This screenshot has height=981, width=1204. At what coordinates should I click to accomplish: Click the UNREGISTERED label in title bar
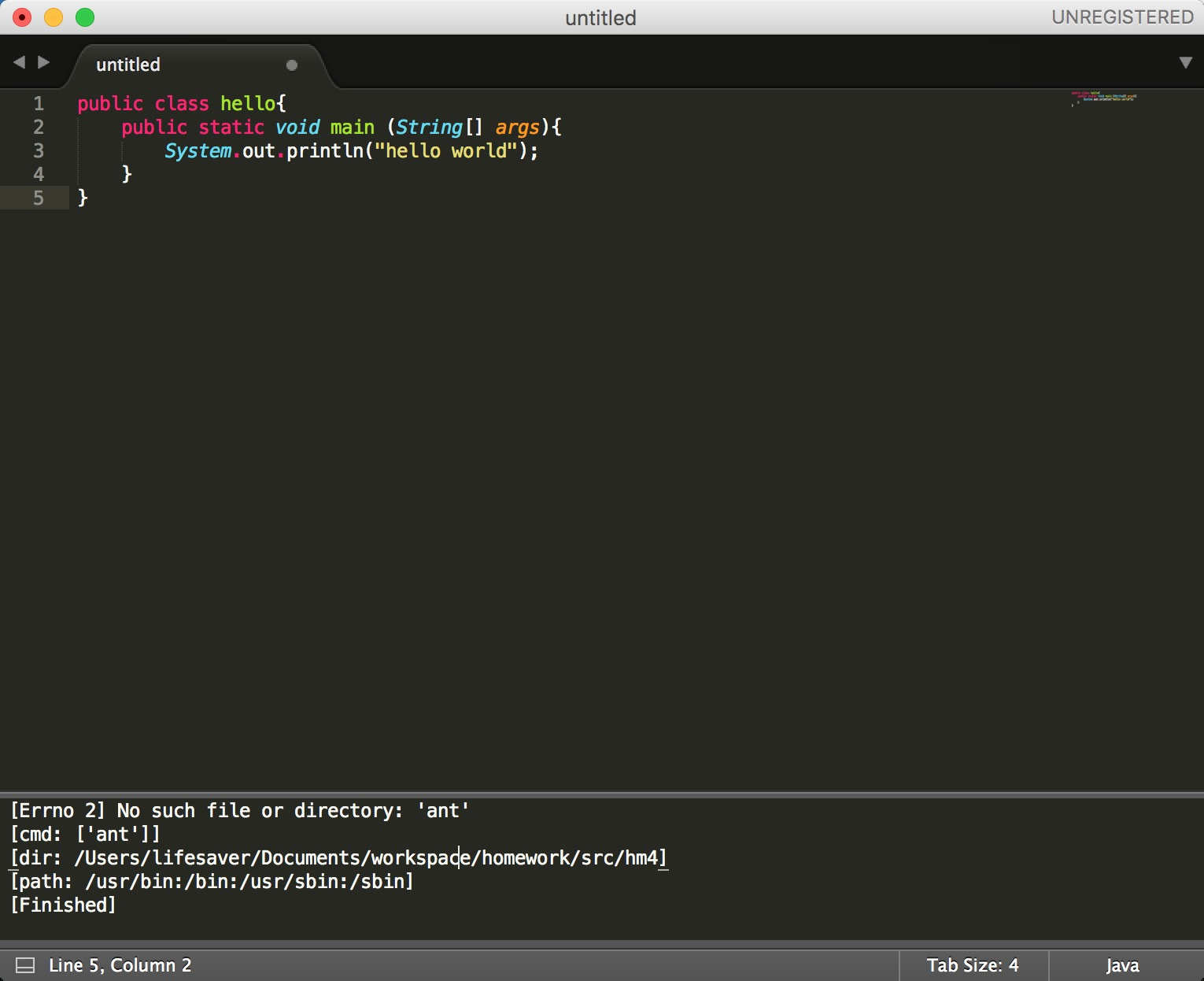click(1122, 17)
